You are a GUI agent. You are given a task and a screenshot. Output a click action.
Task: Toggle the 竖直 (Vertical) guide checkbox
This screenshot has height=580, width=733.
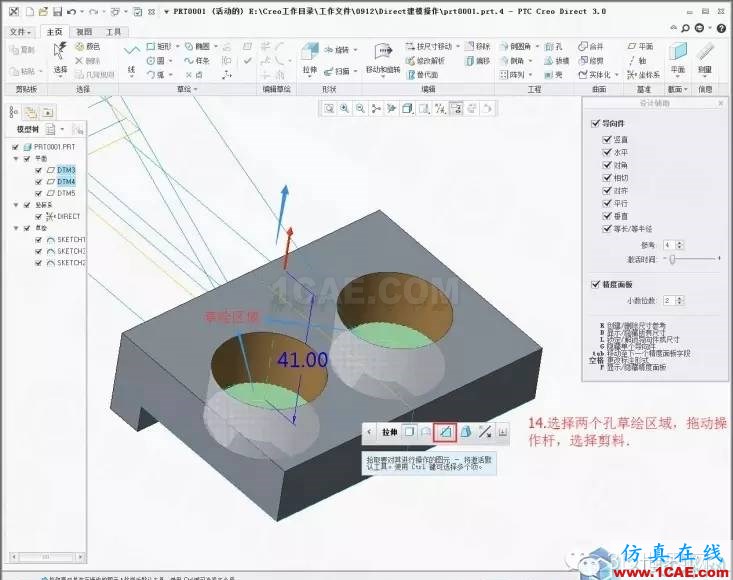coord(607,139)
